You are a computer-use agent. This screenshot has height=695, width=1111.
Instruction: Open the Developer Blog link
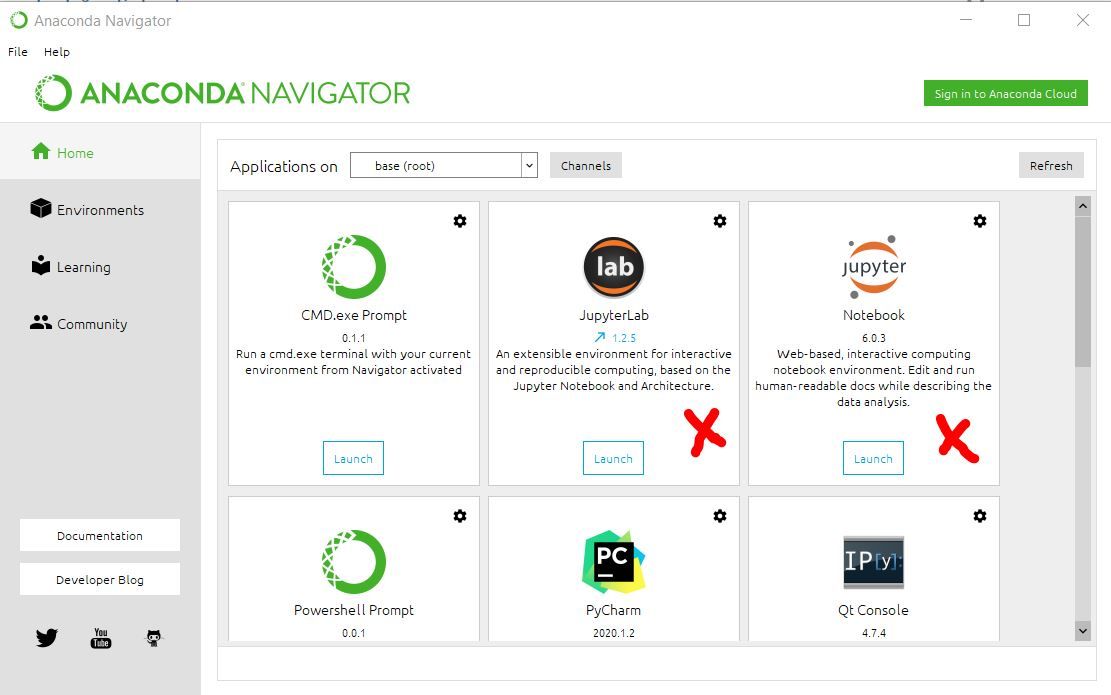pos(100,580)
